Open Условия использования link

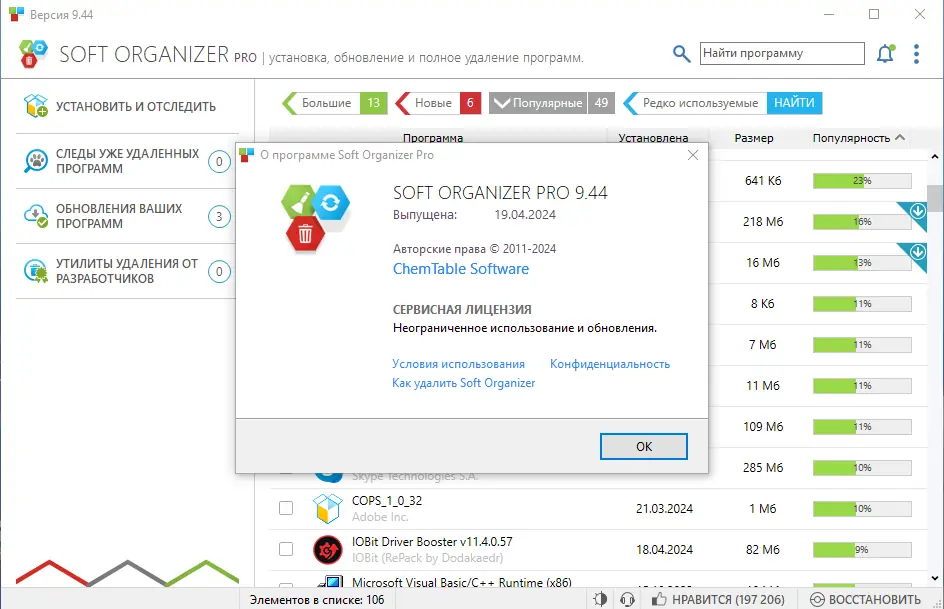click(x=458, y=364)
